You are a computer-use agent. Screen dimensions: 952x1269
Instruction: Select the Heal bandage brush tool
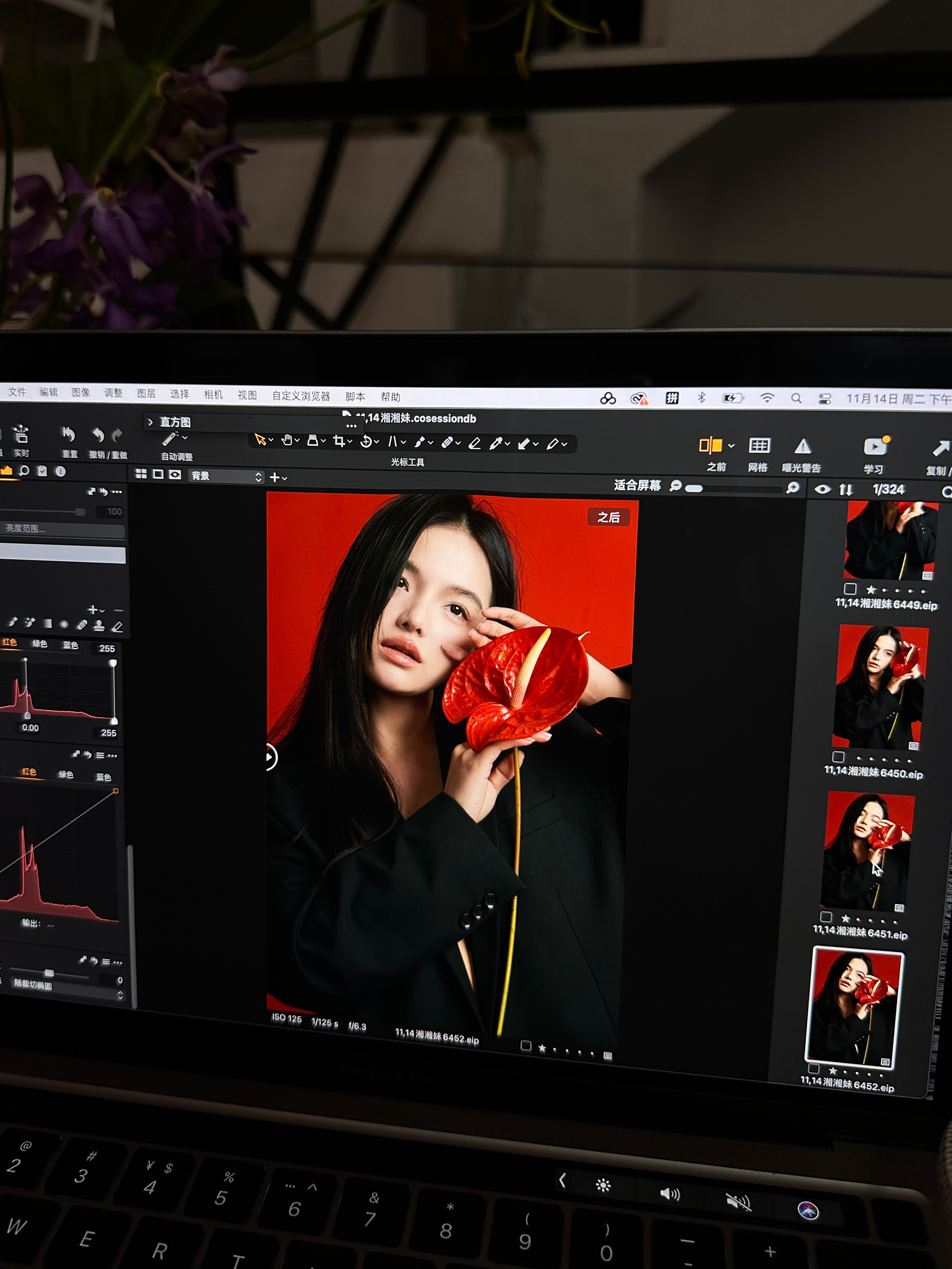(x=447, y=442)
